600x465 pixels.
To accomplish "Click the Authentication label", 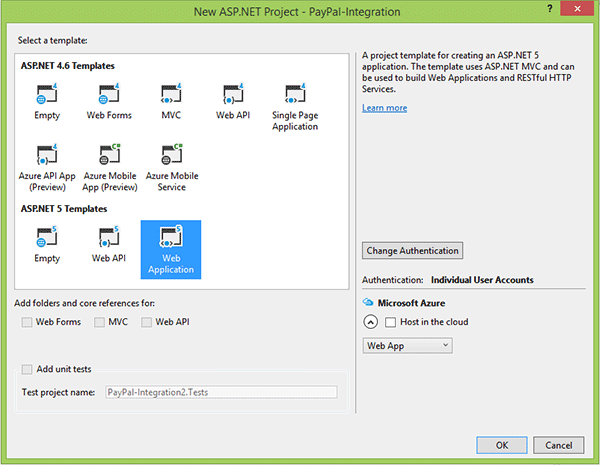I will (x=393, y=280).
